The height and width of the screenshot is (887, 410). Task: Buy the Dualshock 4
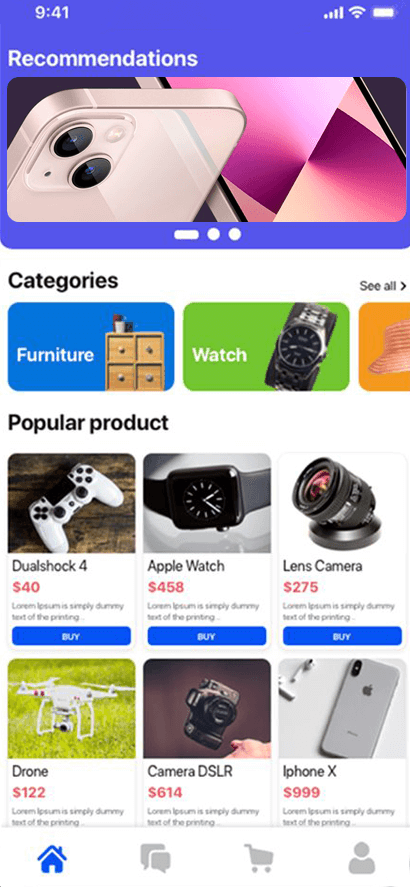[71, 636]
